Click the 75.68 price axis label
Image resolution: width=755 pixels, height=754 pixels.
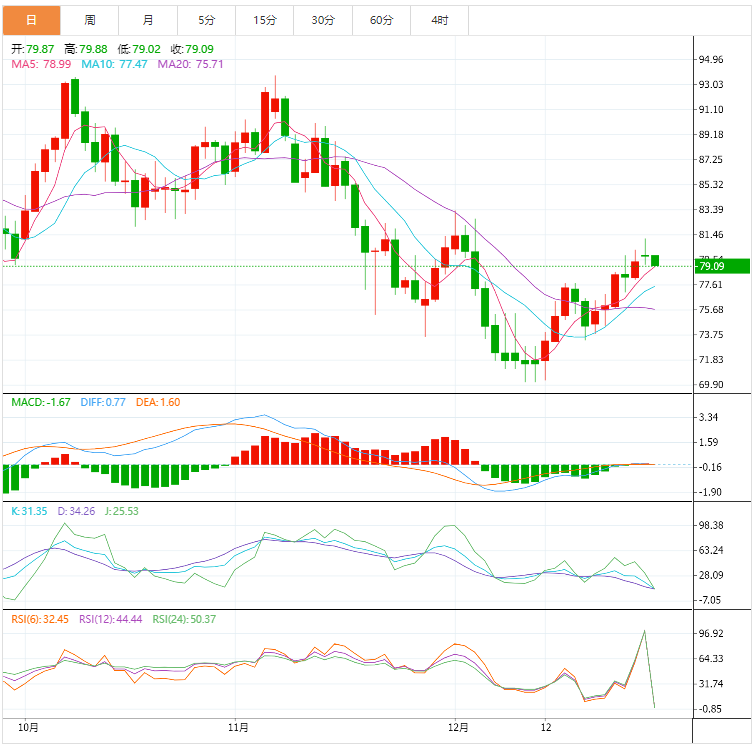tap(711, 310)
